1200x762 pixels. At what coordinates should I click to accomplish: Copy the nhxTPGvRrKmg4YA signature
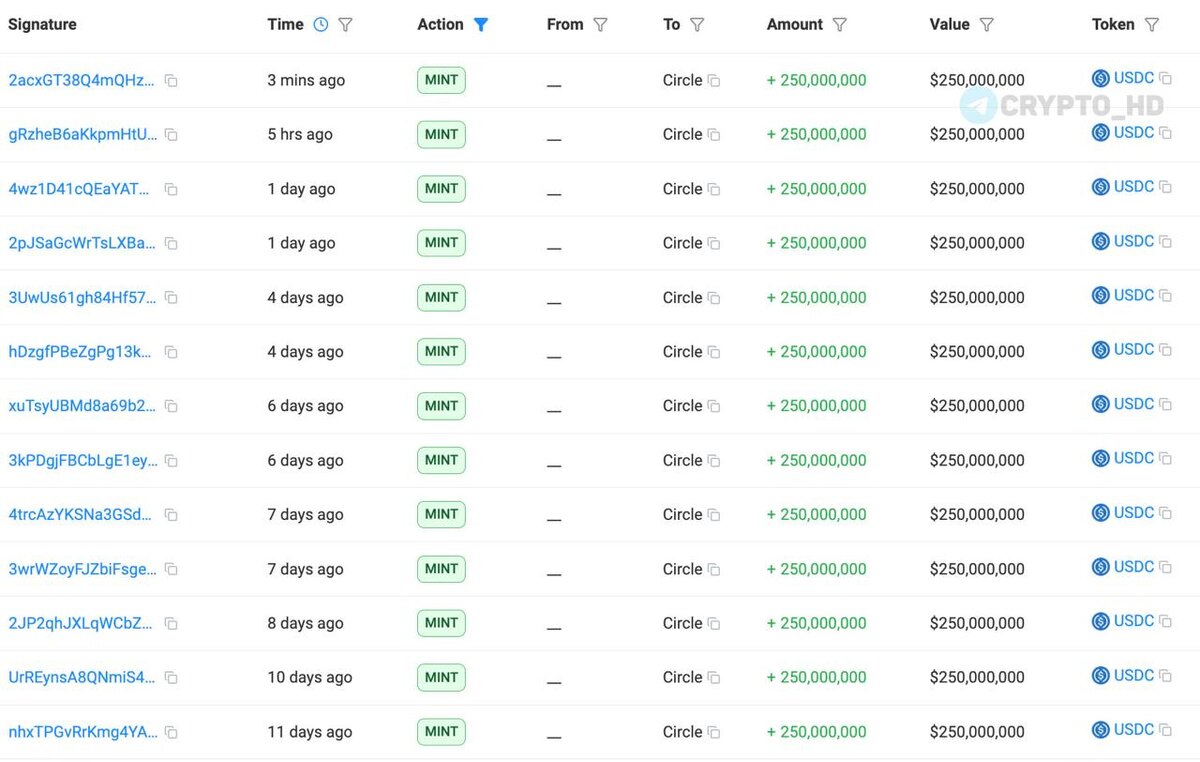pos(171,733)
